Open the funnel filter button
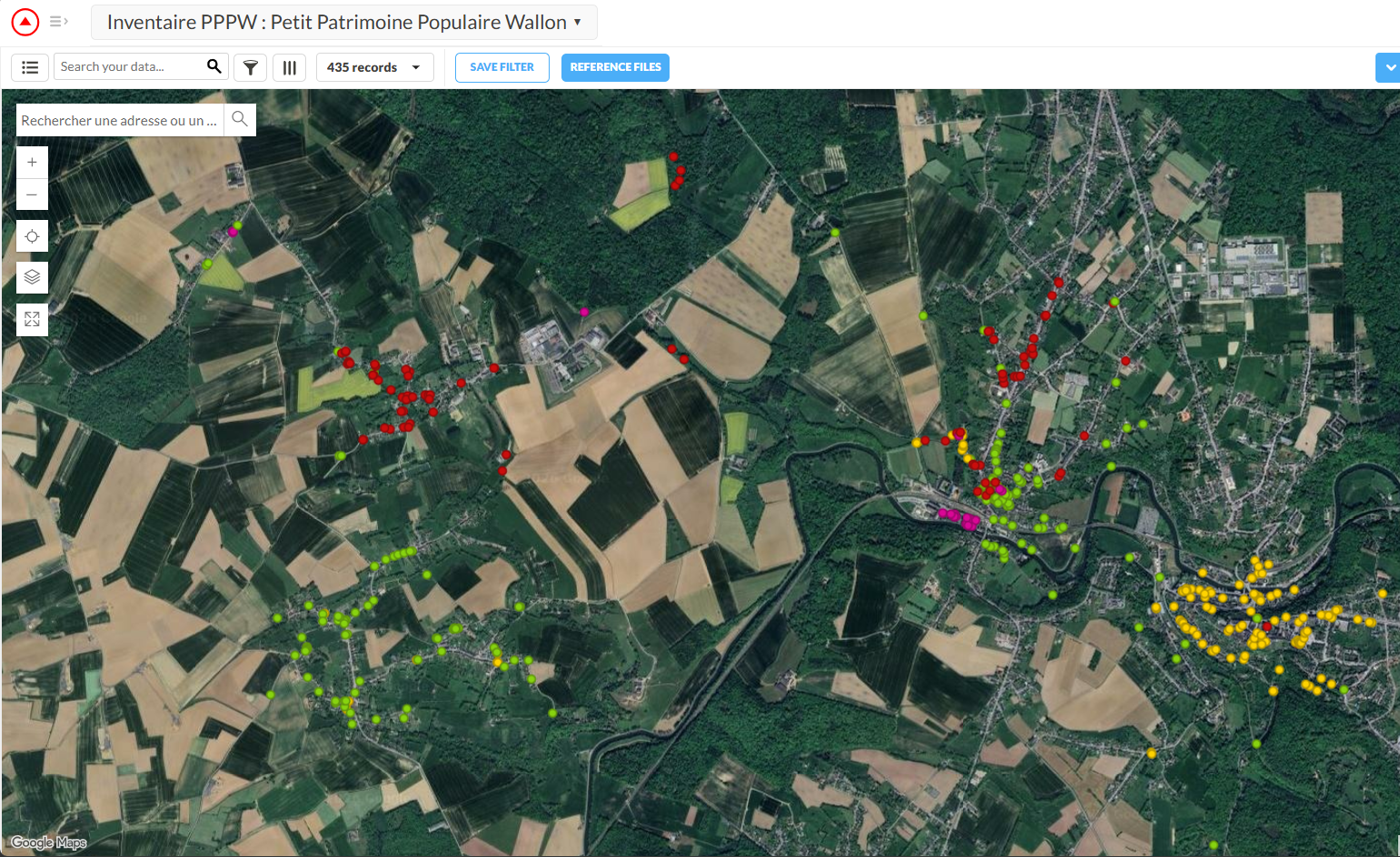The height and width of the screenshot is (857, 1400). [251, 67]
